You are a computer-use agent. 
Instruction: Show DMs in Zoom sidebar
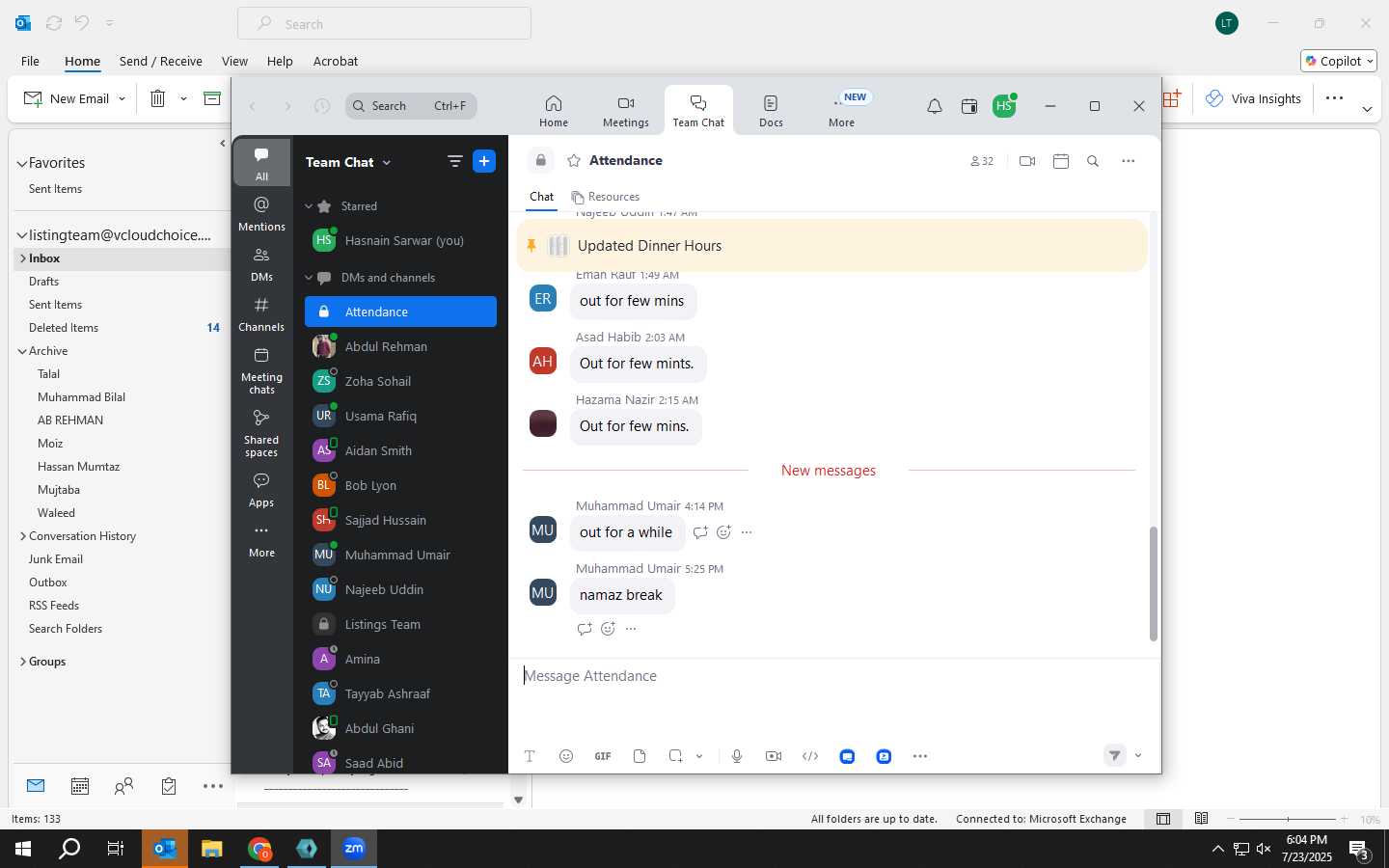[x=261, y=263]
